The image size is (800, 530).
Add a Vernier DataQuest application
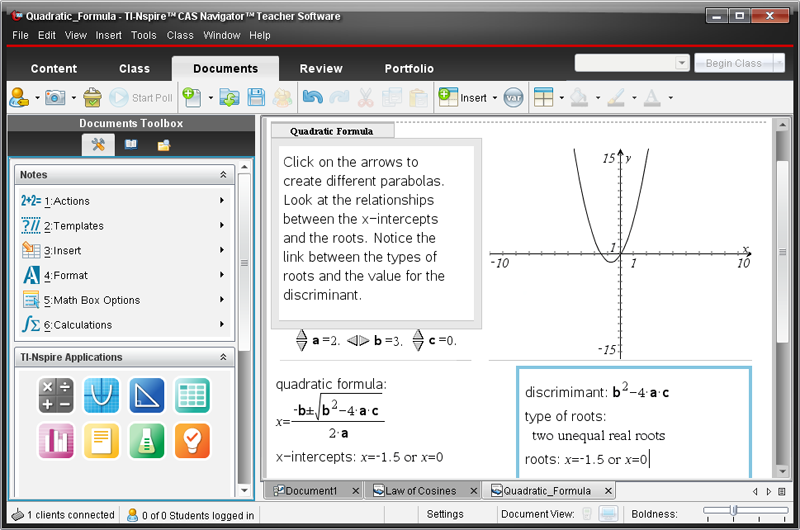pos(147,441)
